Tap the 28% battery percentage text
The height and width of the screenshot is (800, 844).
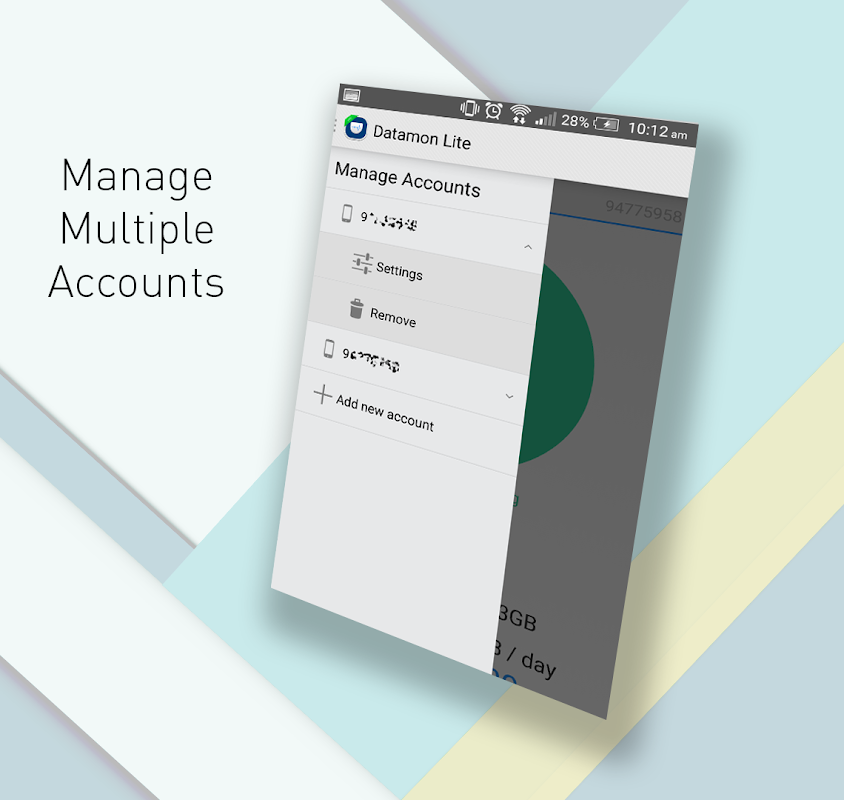tap(575, 121)
